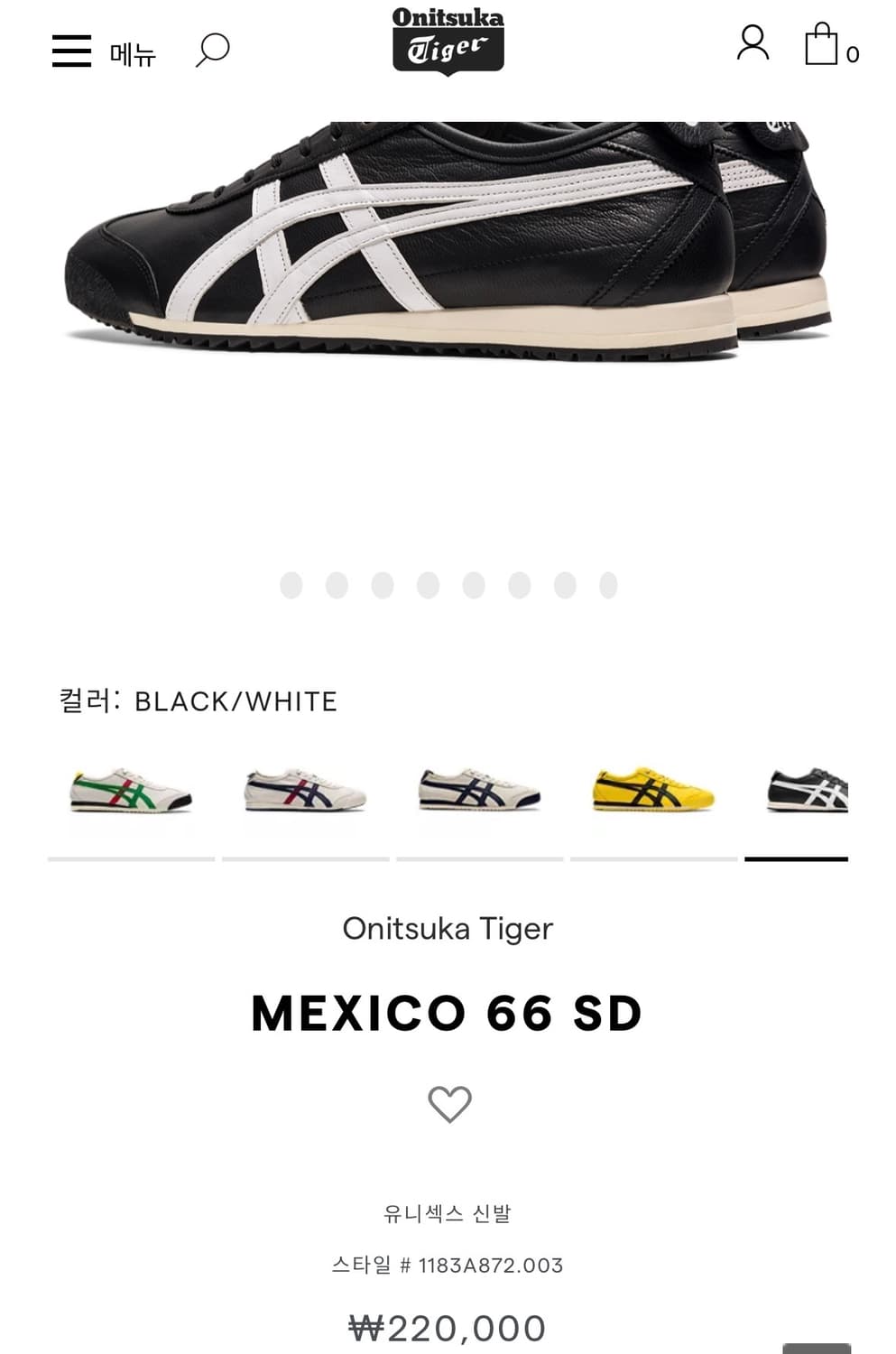Select the last image carousel dot
This screenshot has width=896, height=1354.
coord(608,585)
